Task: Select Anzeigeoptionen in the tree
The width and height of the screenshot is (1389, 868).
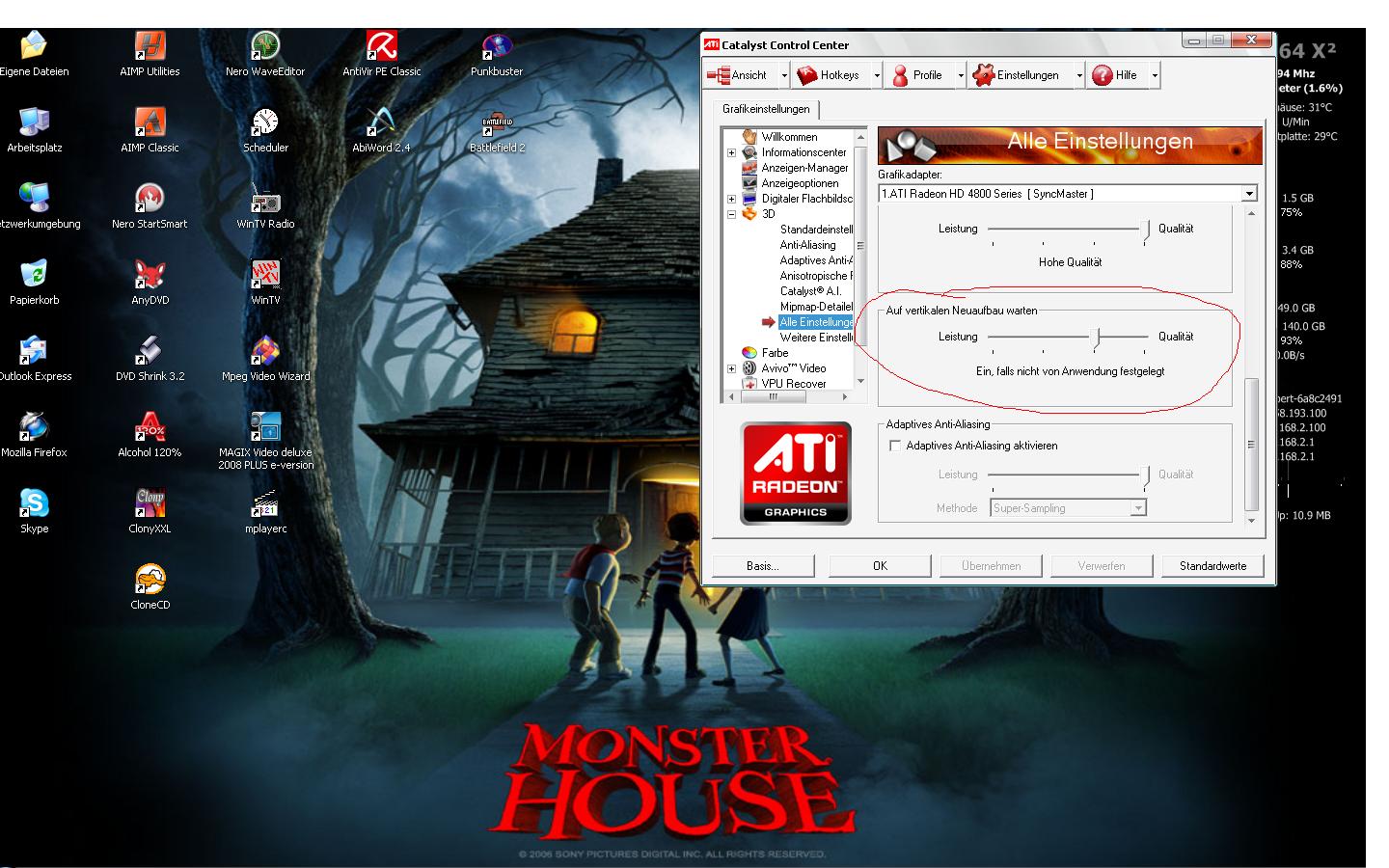Action: pos(800,183)
